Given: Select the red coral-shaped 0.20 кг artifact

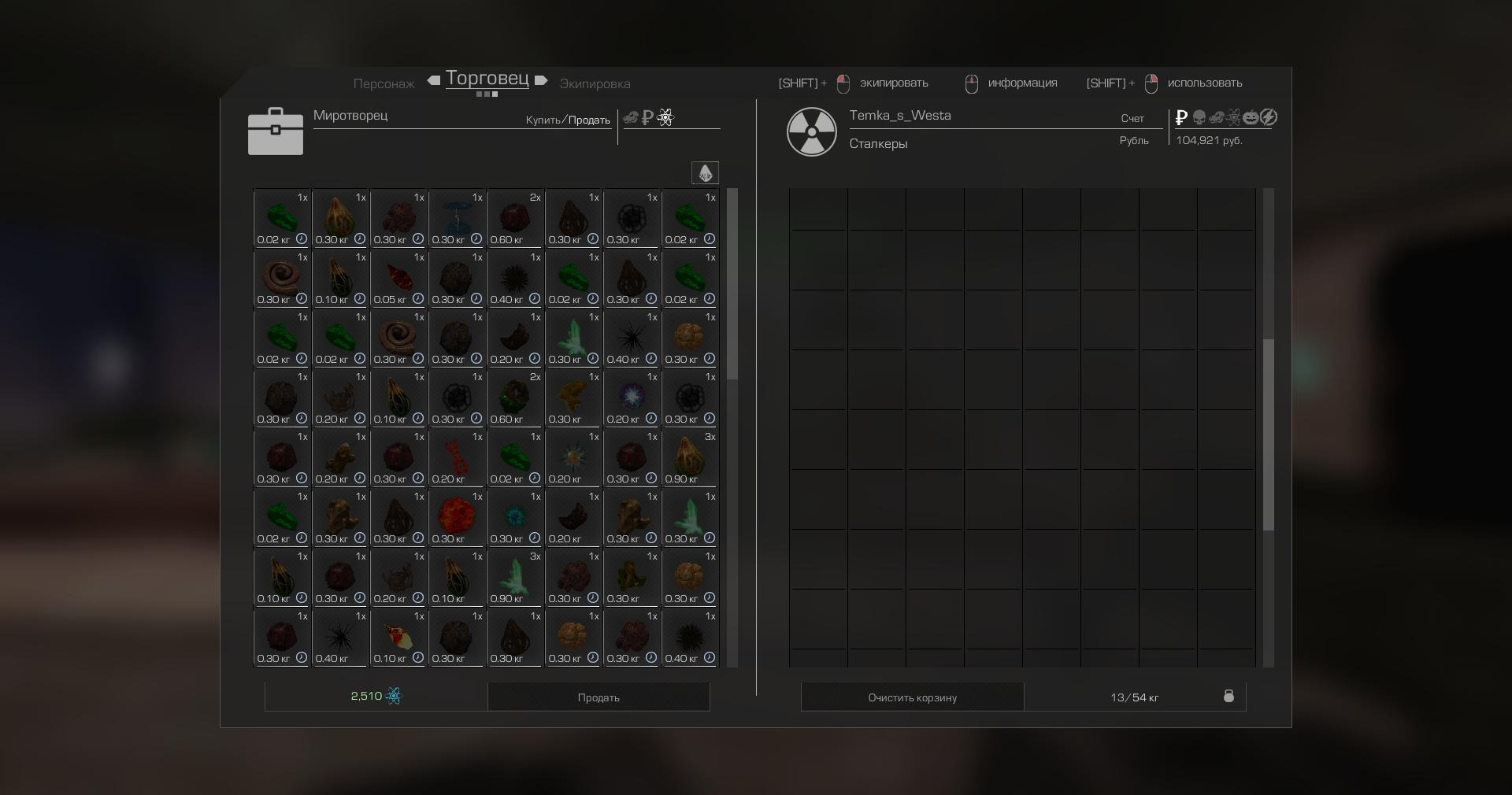Looking at the screenshot, I should 457,457.
